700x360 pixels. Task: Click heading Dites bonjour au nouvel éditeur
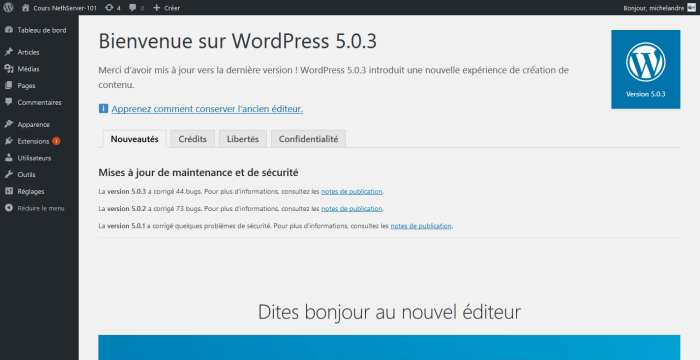(x=389, y=312)
